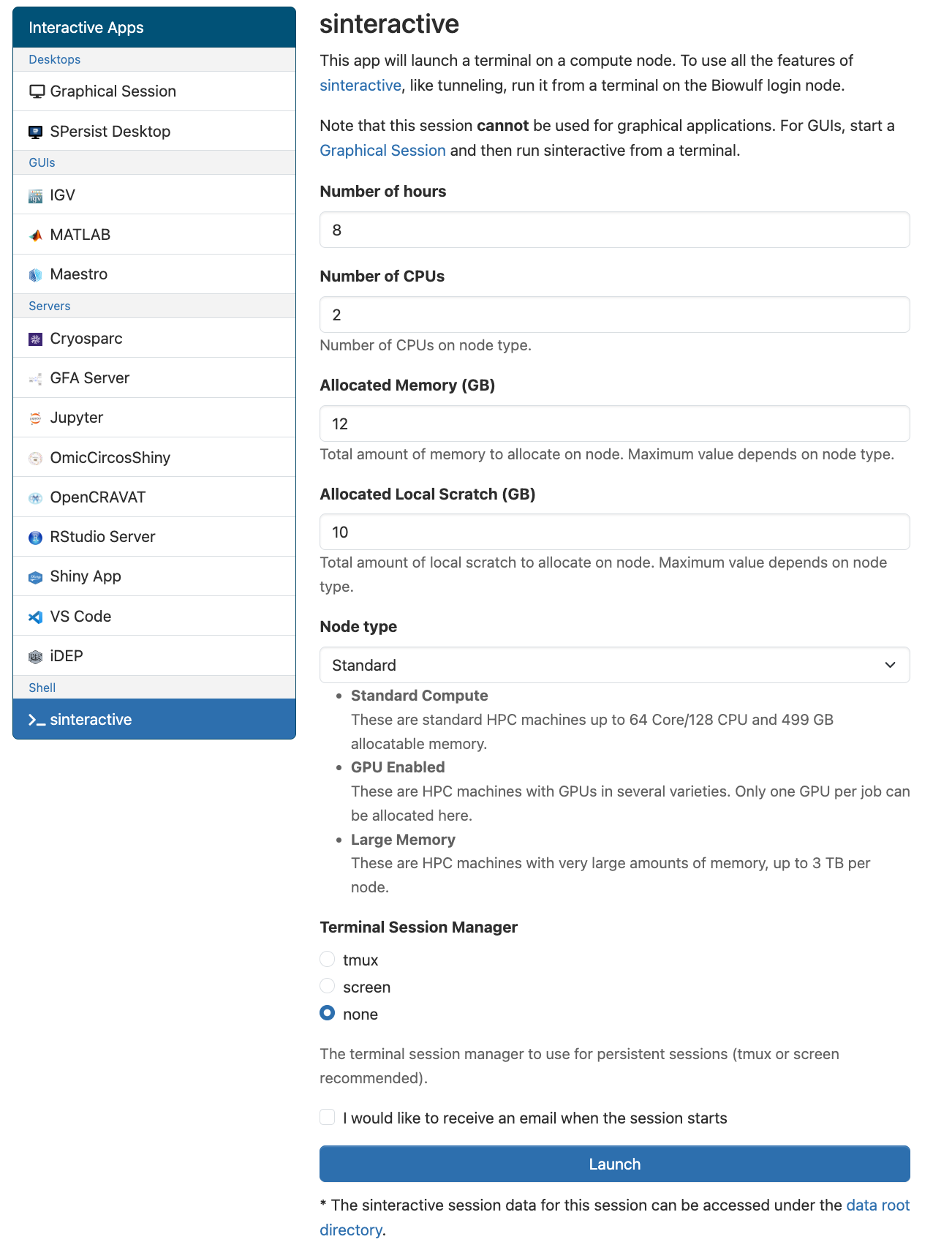Click the IGV icon

coord(36,195)
